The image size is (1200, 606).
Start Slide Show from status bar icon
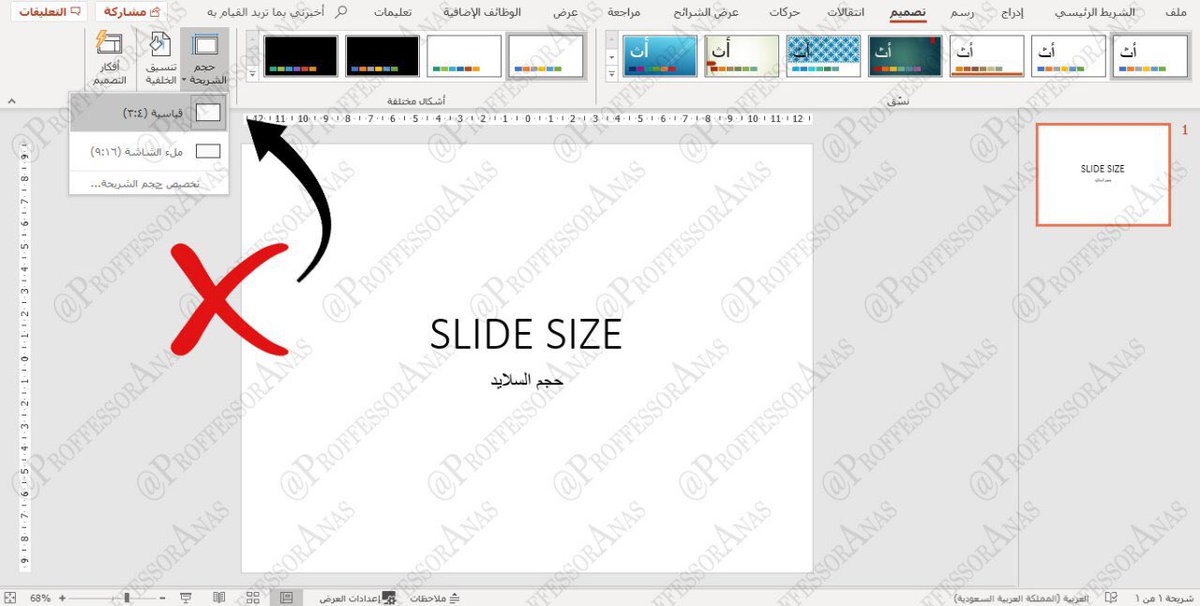point(186,598)
